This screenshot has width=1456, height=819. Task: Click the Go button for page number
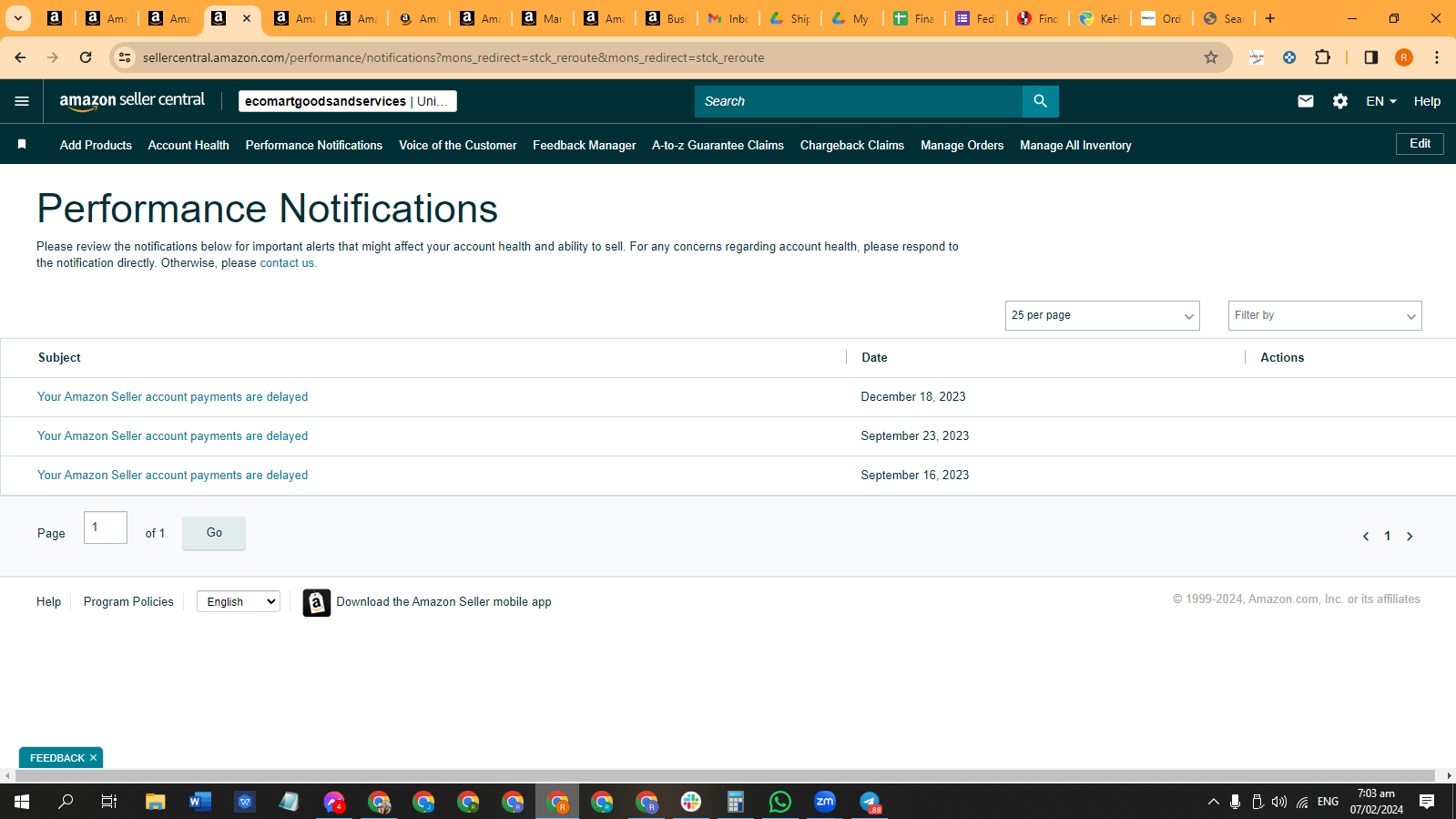coord(214,533)
